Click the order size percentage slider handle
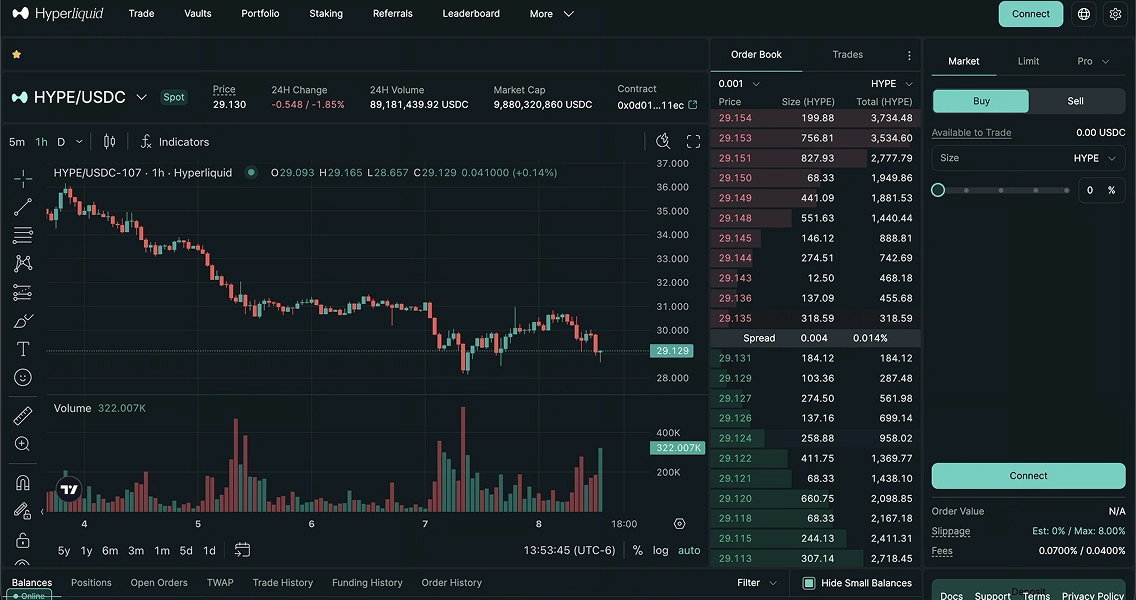The width and height of the screenshot is (1136, 600). click(938, 190)
